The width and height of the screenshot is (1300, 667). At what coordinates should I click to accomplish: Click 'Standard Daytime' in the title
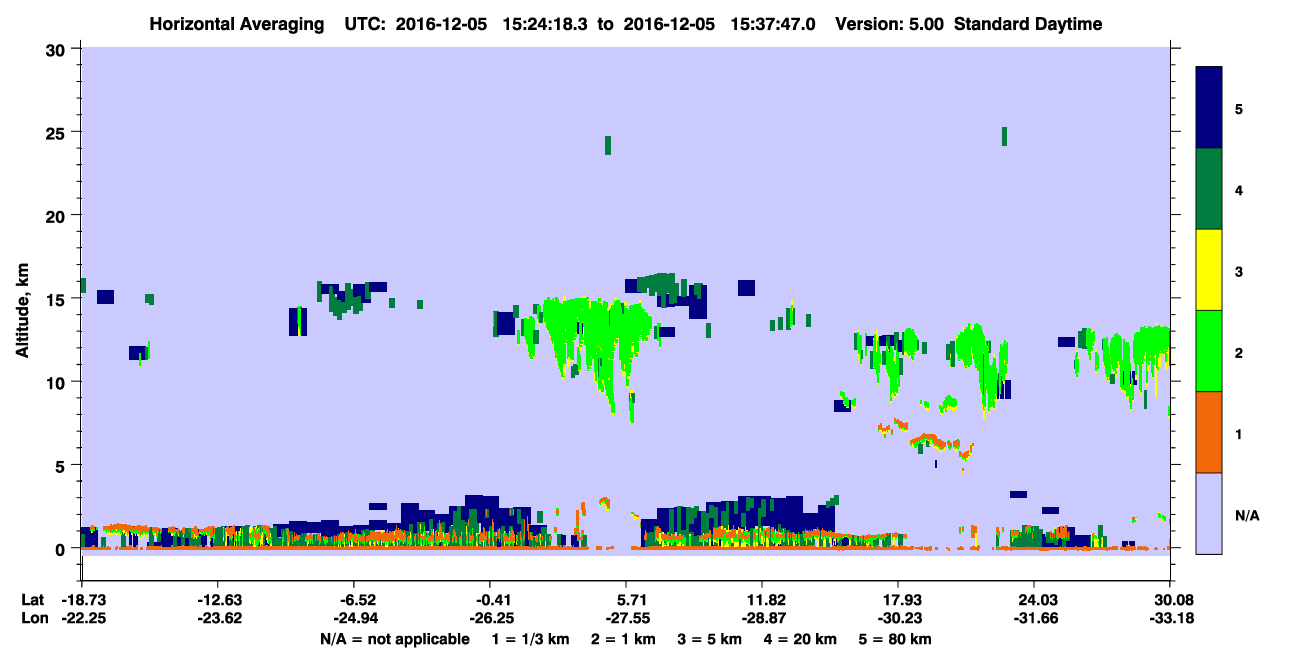(1028, 24)
